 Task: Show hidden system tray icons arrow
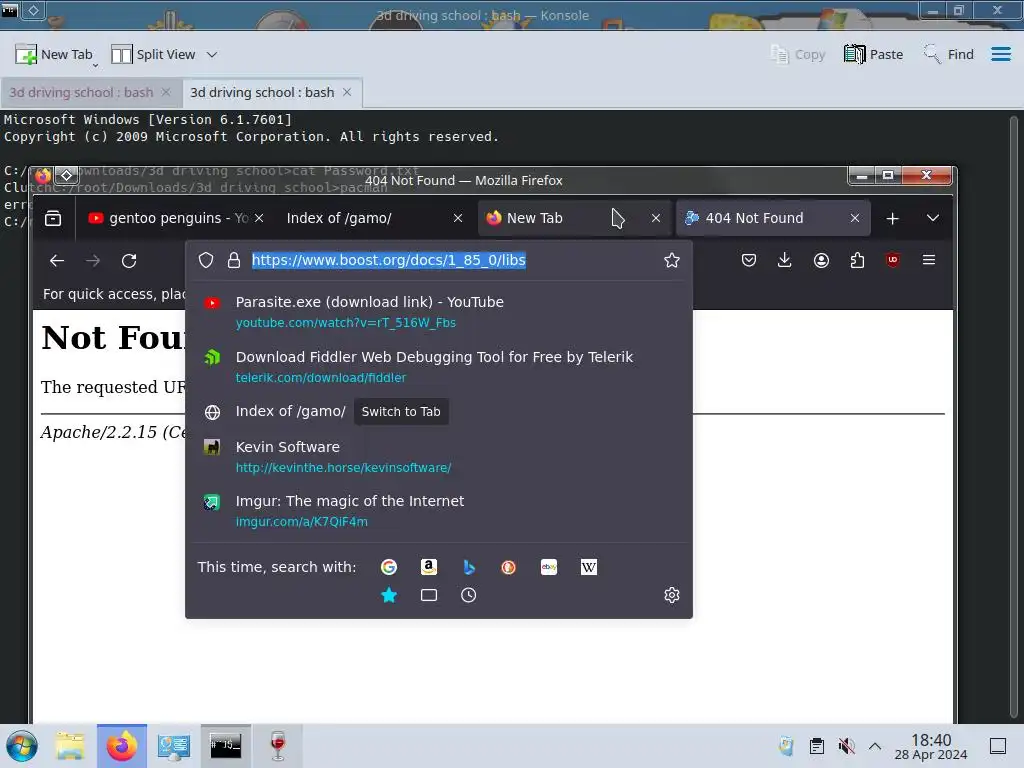875,746
